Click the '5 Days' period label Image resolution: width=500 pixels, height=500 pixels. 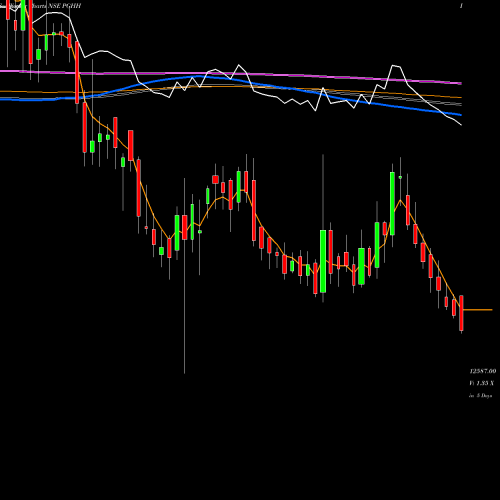tap(484, 396)
